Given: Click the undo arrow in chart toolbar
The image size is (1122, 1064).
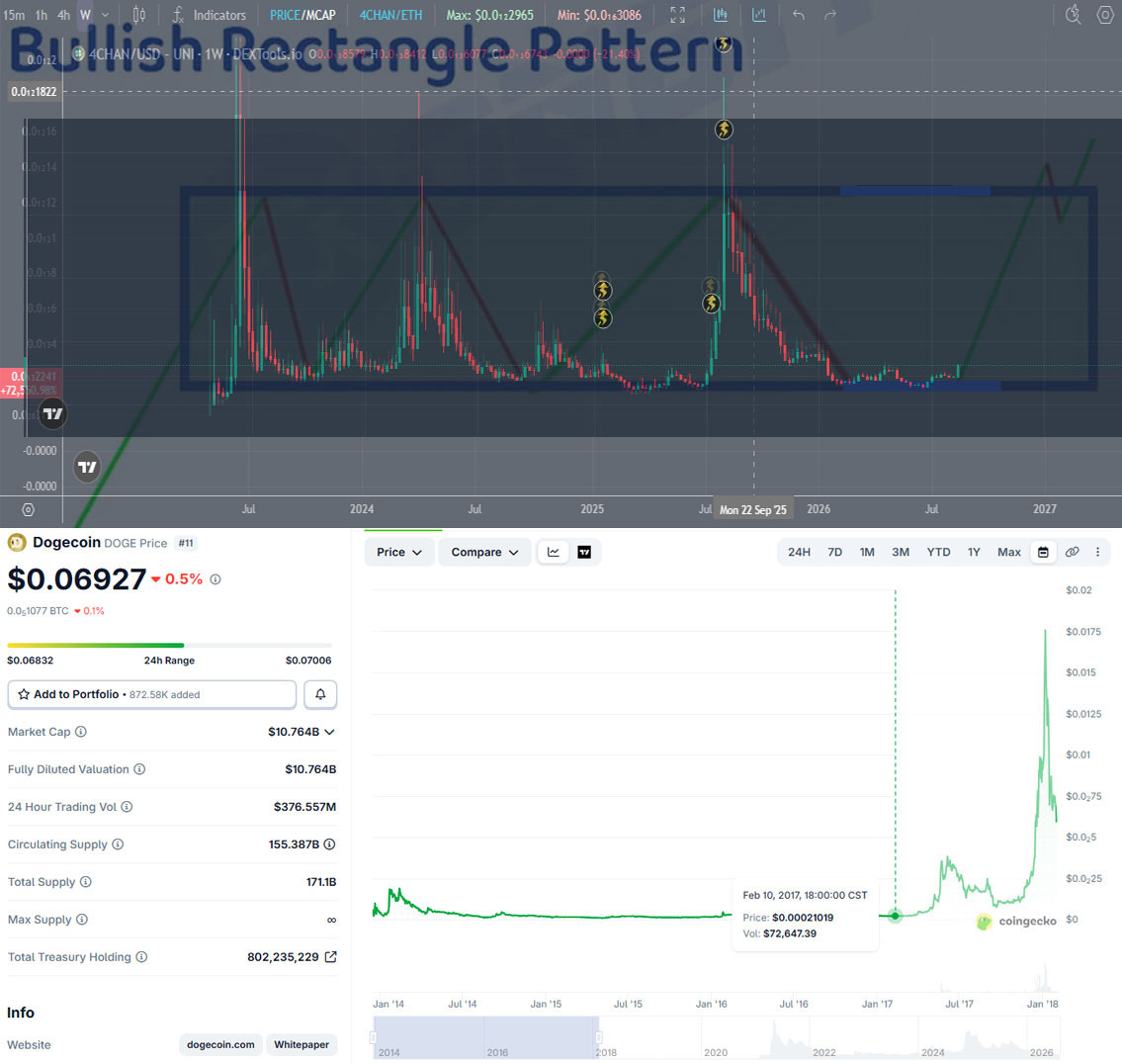Looking at the screenshot, I should pos(799,14).
